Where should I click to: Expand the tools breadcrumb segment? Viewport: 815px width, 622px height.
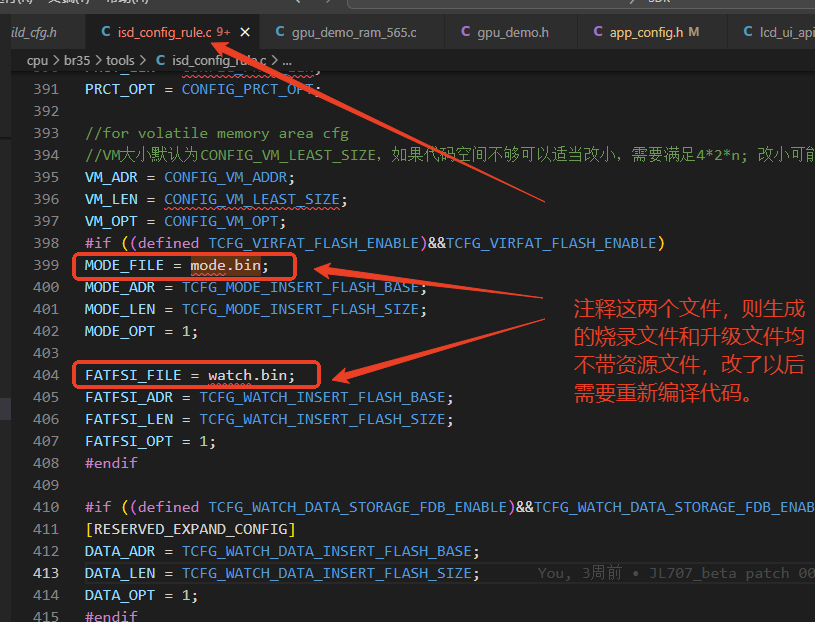click(x=120, y=61)
